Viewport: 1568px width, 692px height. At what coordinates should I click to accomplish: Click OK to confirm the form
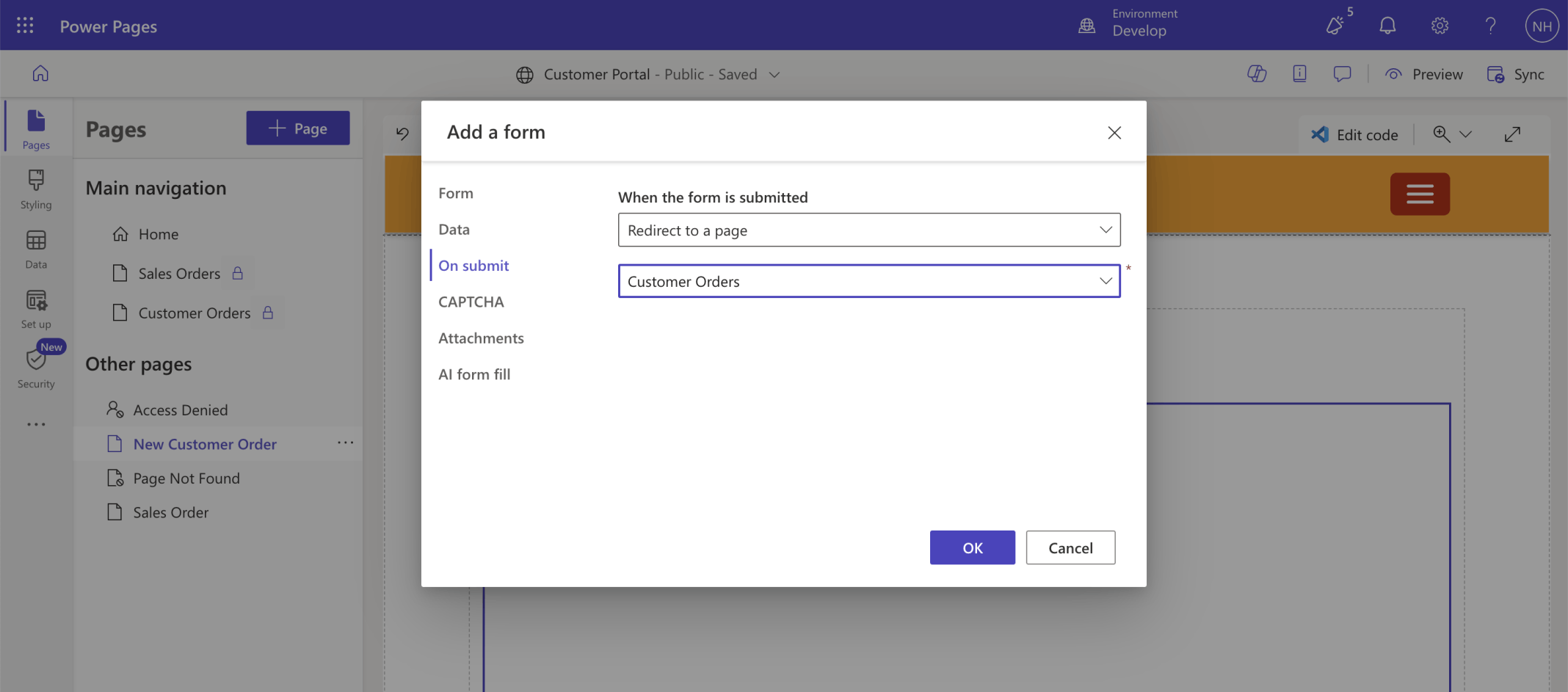(x=972, y=547)
